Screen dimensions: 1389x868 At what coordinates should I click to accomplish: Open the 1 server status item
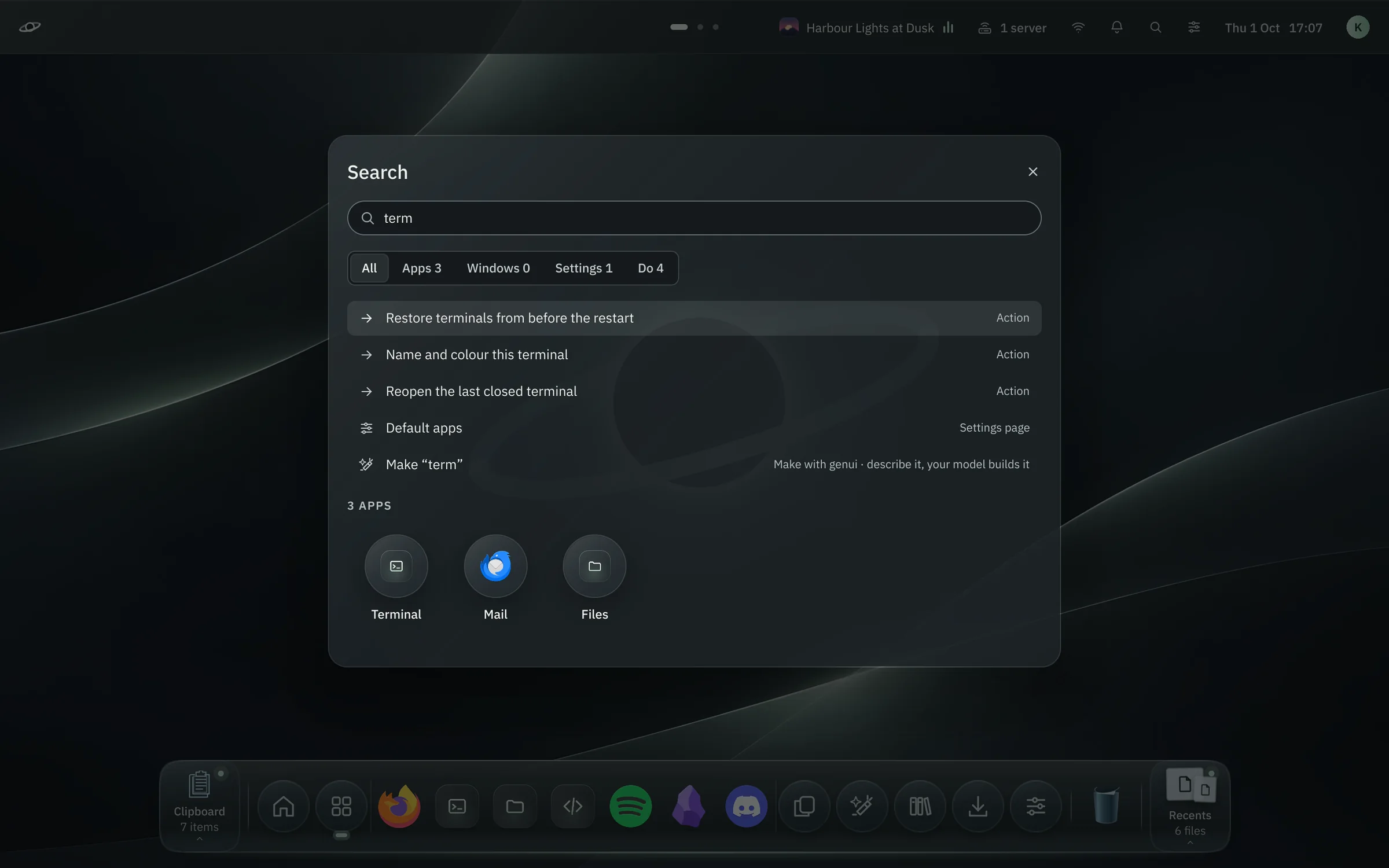pyautogui.click(x=1012, y=27)
